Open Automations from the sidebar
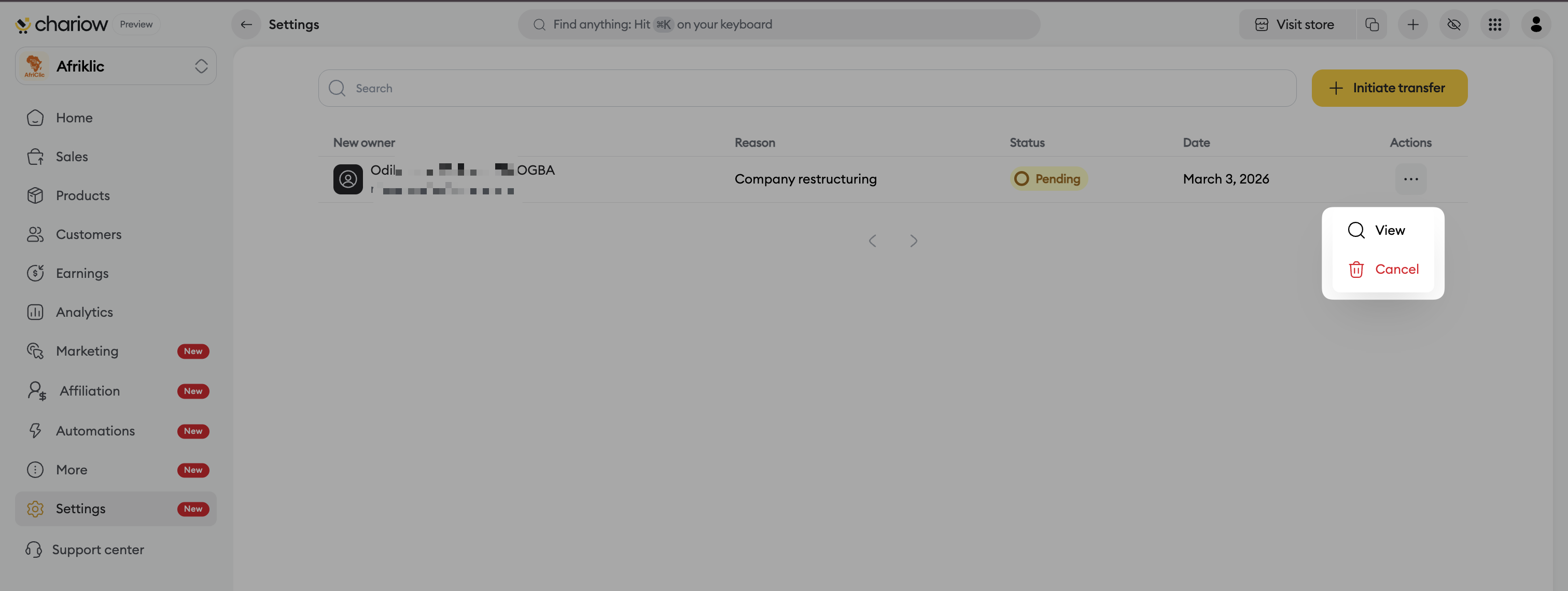This screenshot has width=1568, height=591. tap(95, 431)
